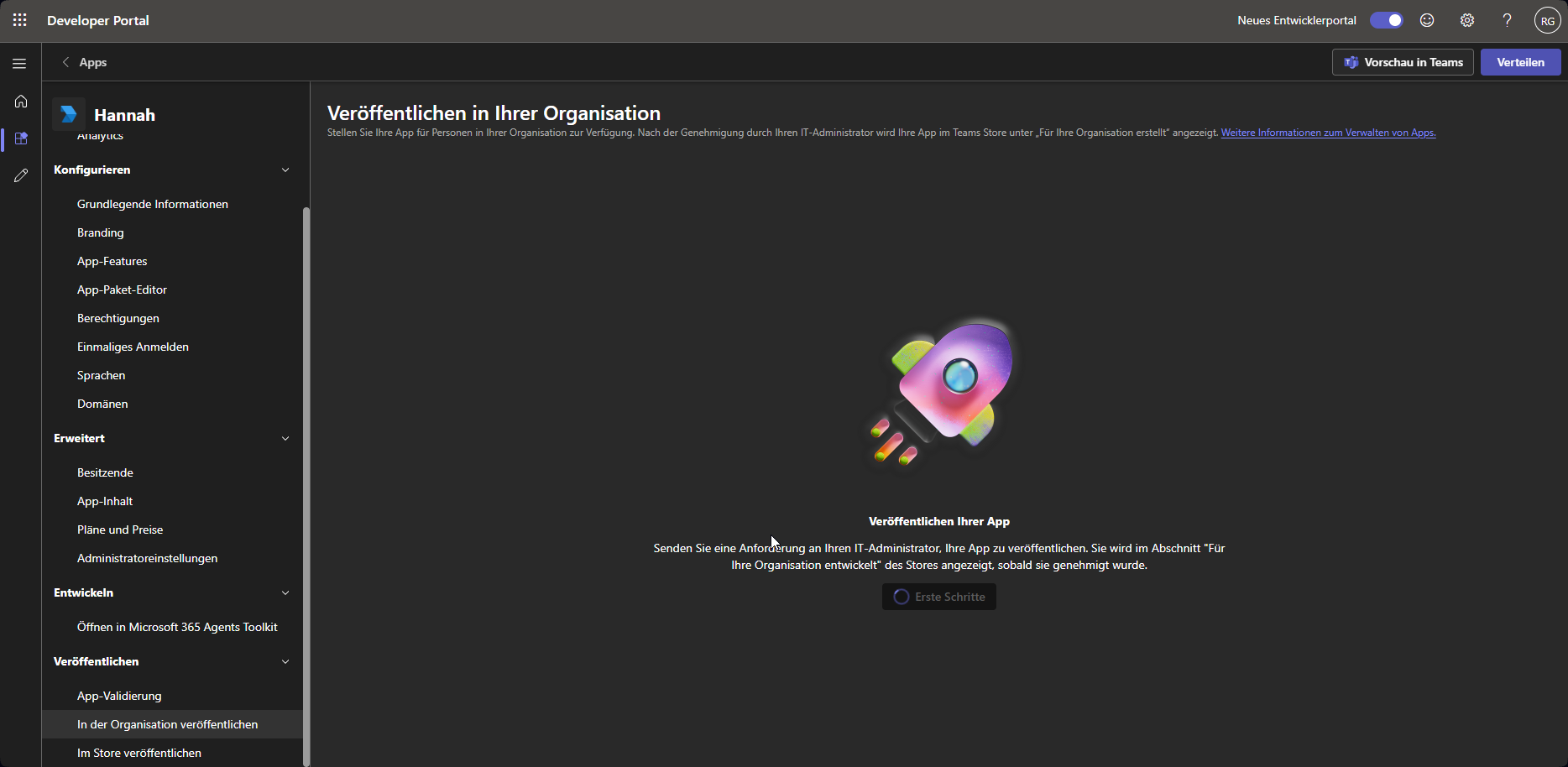Click the Verteilen button
This screenshot has width=1568, height=767.
point(1520,62)
